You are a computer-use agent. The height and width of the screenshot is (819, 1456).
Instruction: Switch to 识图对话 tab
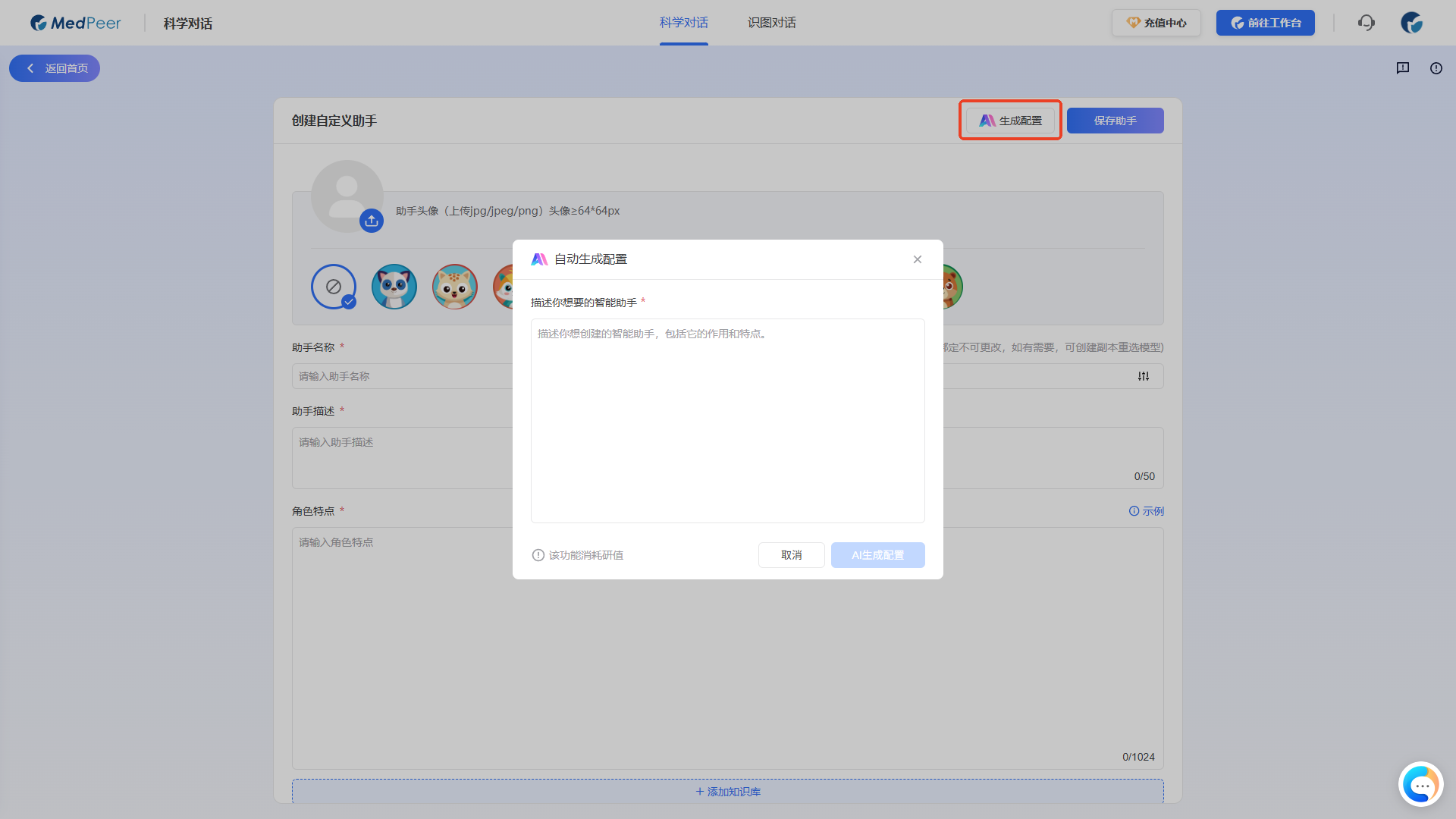click(x=771, y=23)
